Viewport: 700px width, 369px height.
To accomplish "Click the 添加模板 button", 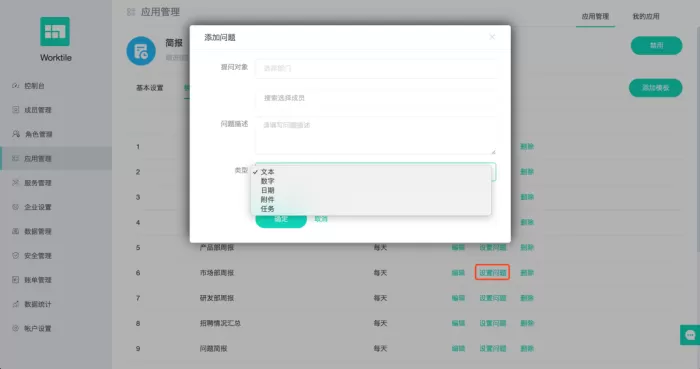I will pyautogui.click(x=655, y=88).
